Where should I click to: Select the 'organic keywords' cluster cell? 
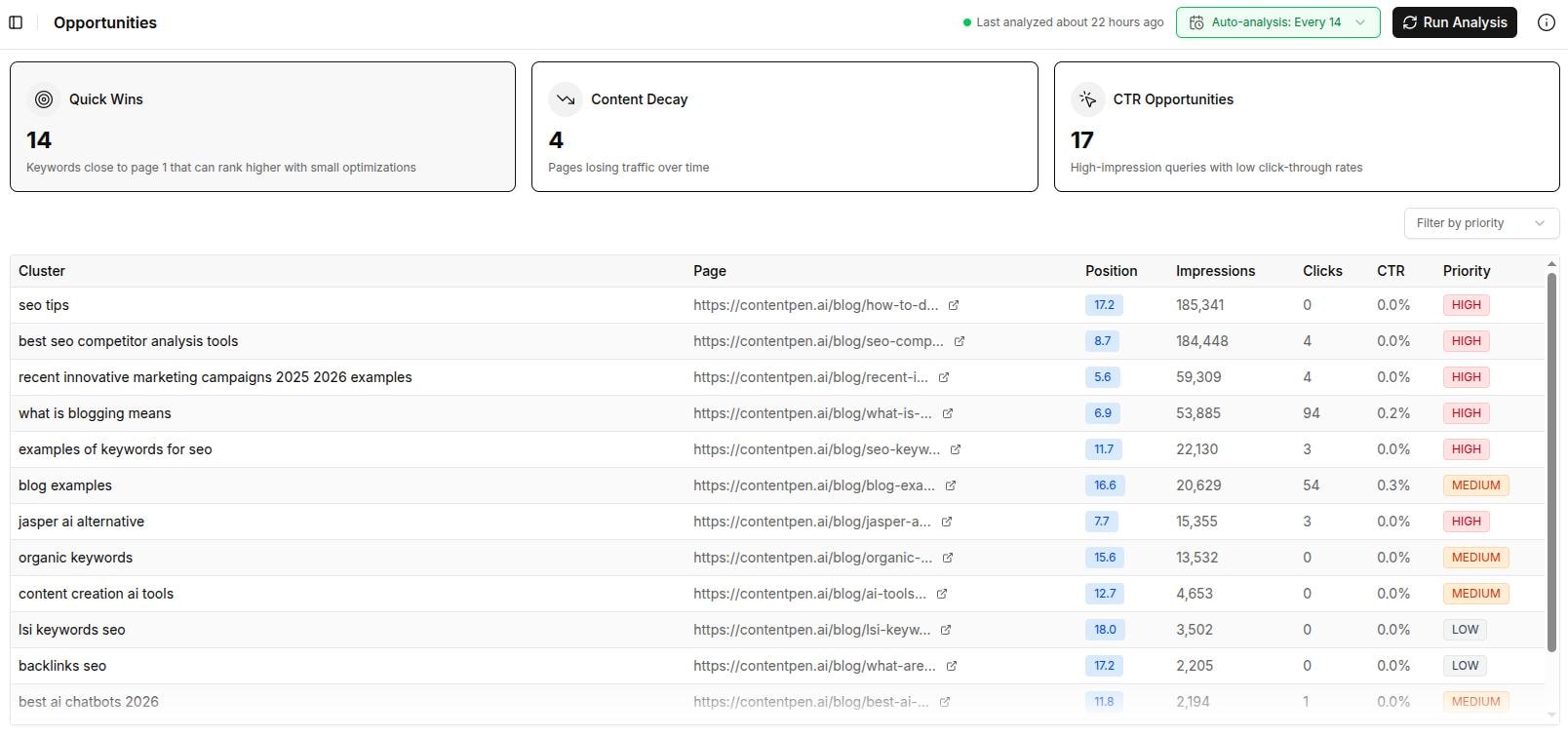tap(75, 558)
